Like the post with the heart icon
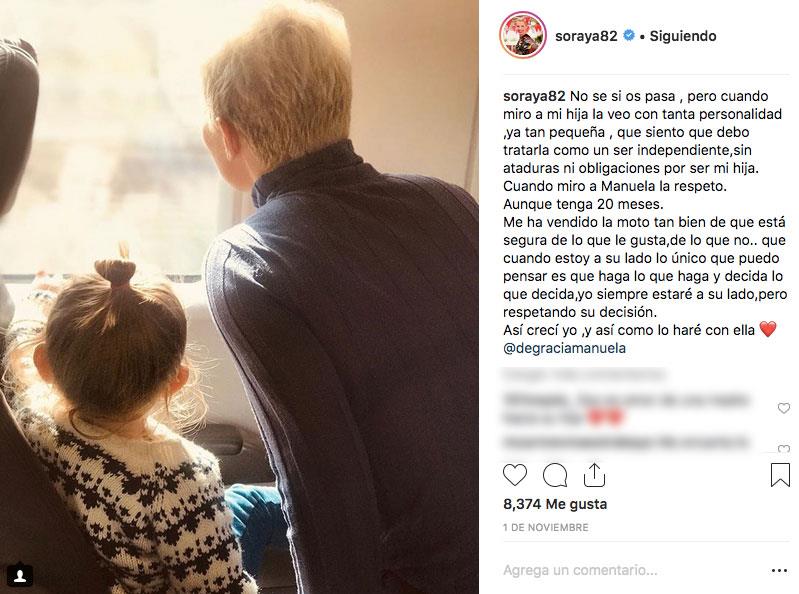Viewport: 799px width, 594px height. point(515,475)
